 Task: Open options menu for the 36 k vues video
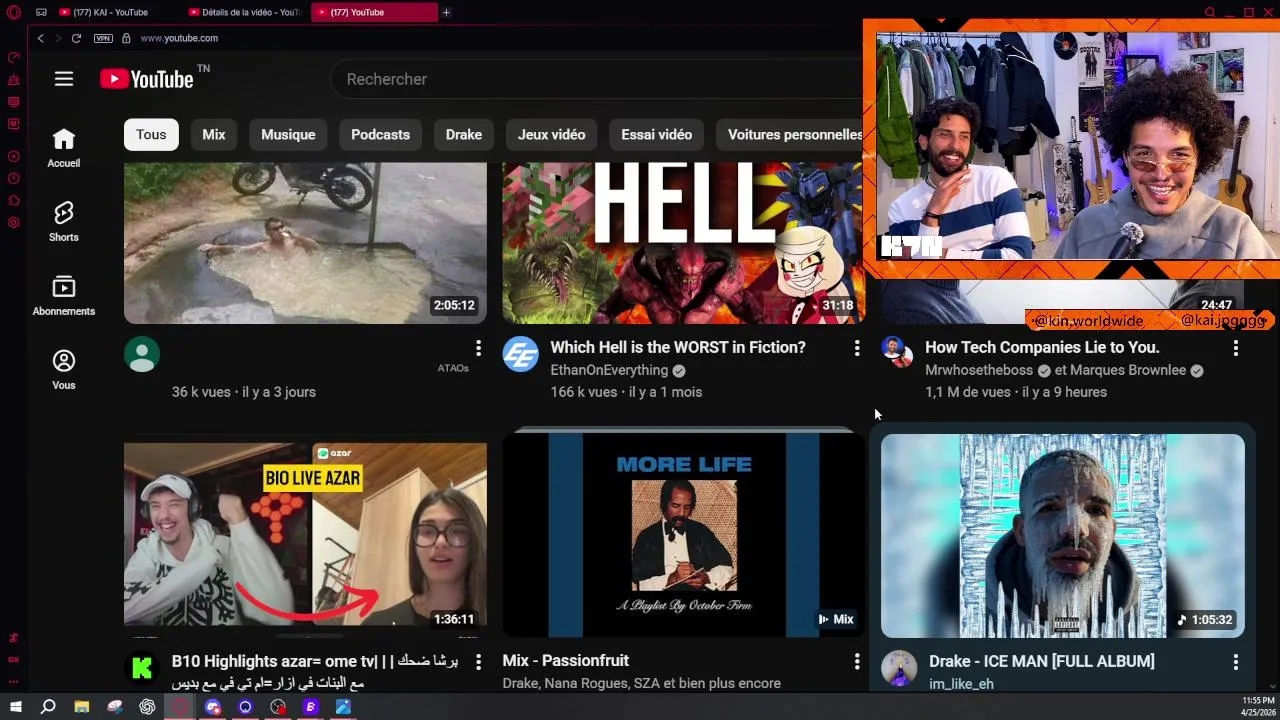coord(478,348)
